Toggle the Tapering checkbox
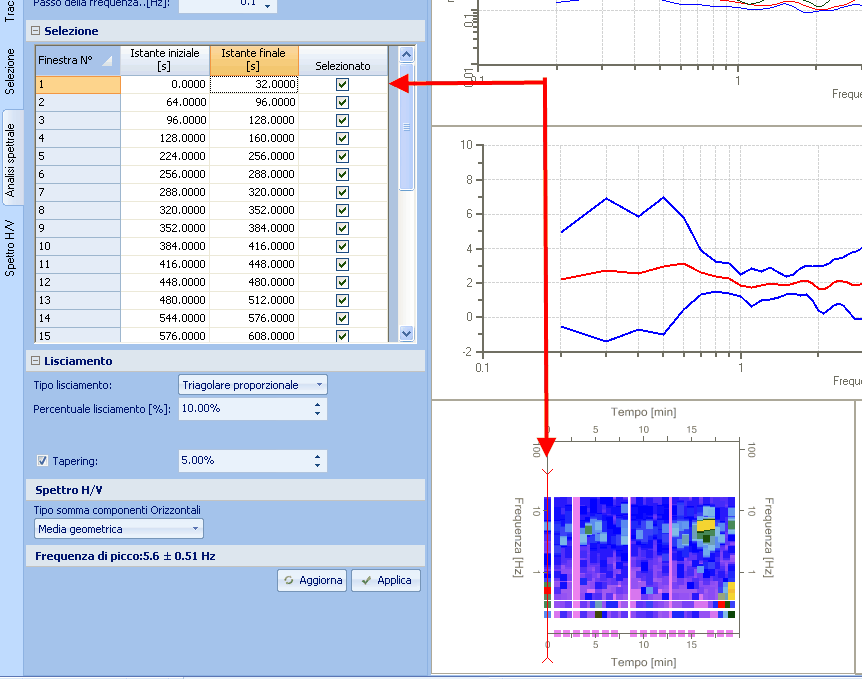Screen dimensions: 862x679 42,461
